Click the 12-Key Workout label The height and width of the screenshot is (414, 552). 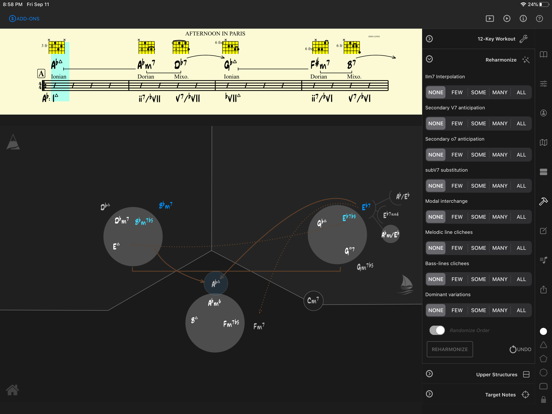click(496, 39)
